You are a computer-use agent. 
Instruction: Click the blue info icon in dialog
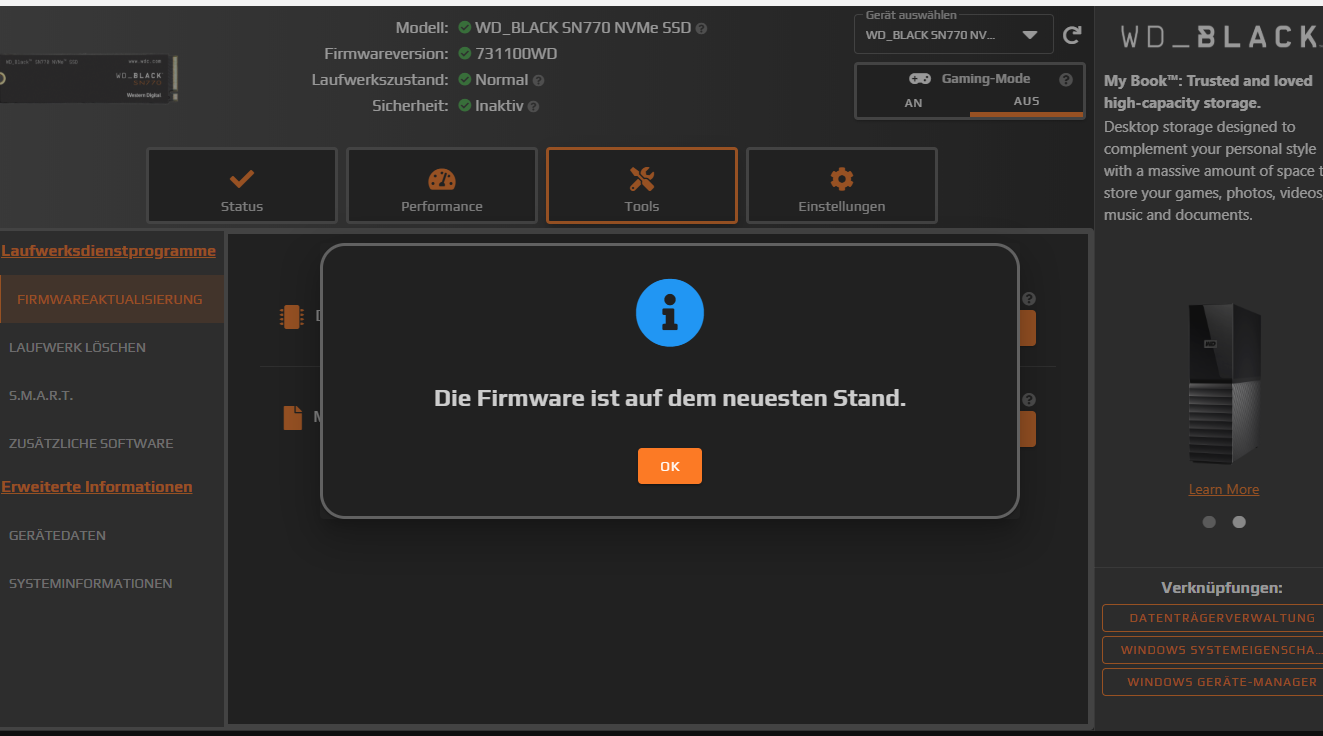[670, 313]
